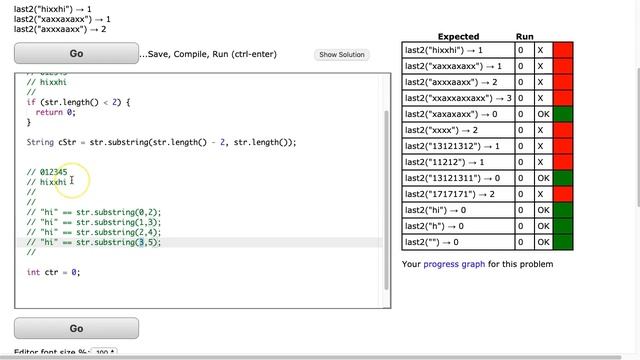Click the OK cell in last2("hi") row

pos(543,210)
